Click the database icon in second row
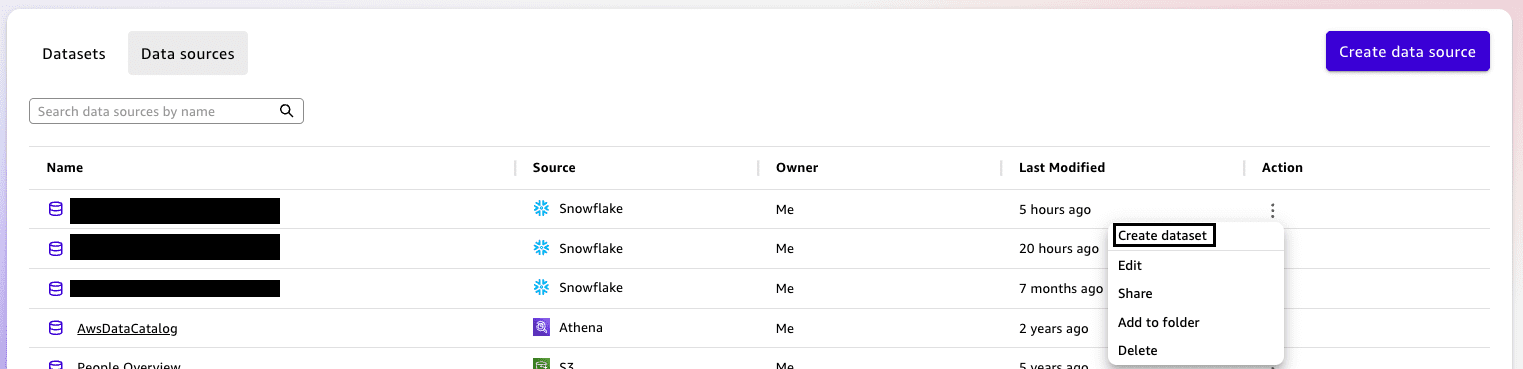This screenshot has width=1523, height=369. coord(56,249)
